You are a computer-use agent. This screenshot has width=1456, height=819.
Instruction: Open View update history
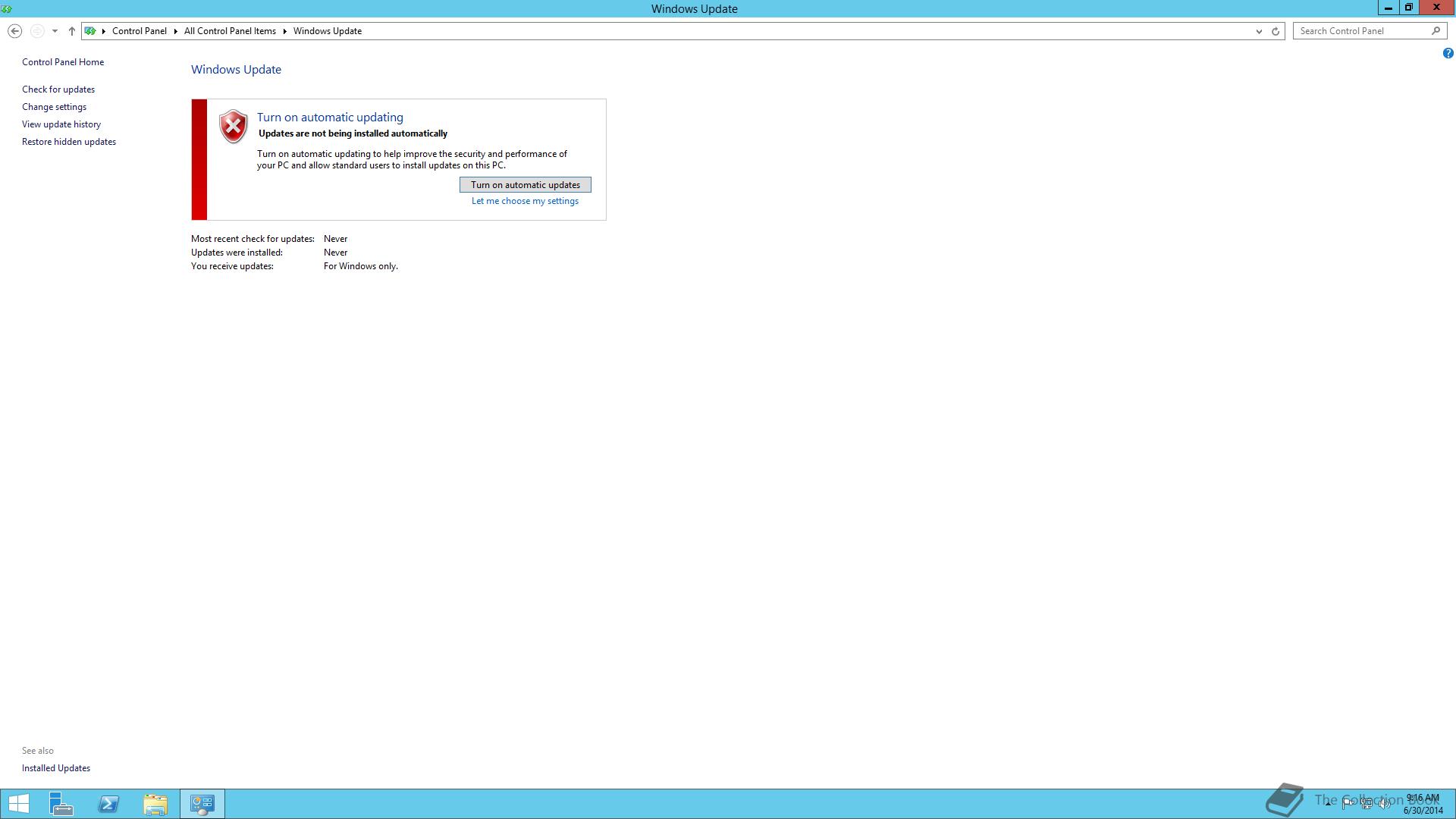tap(61, 124)
